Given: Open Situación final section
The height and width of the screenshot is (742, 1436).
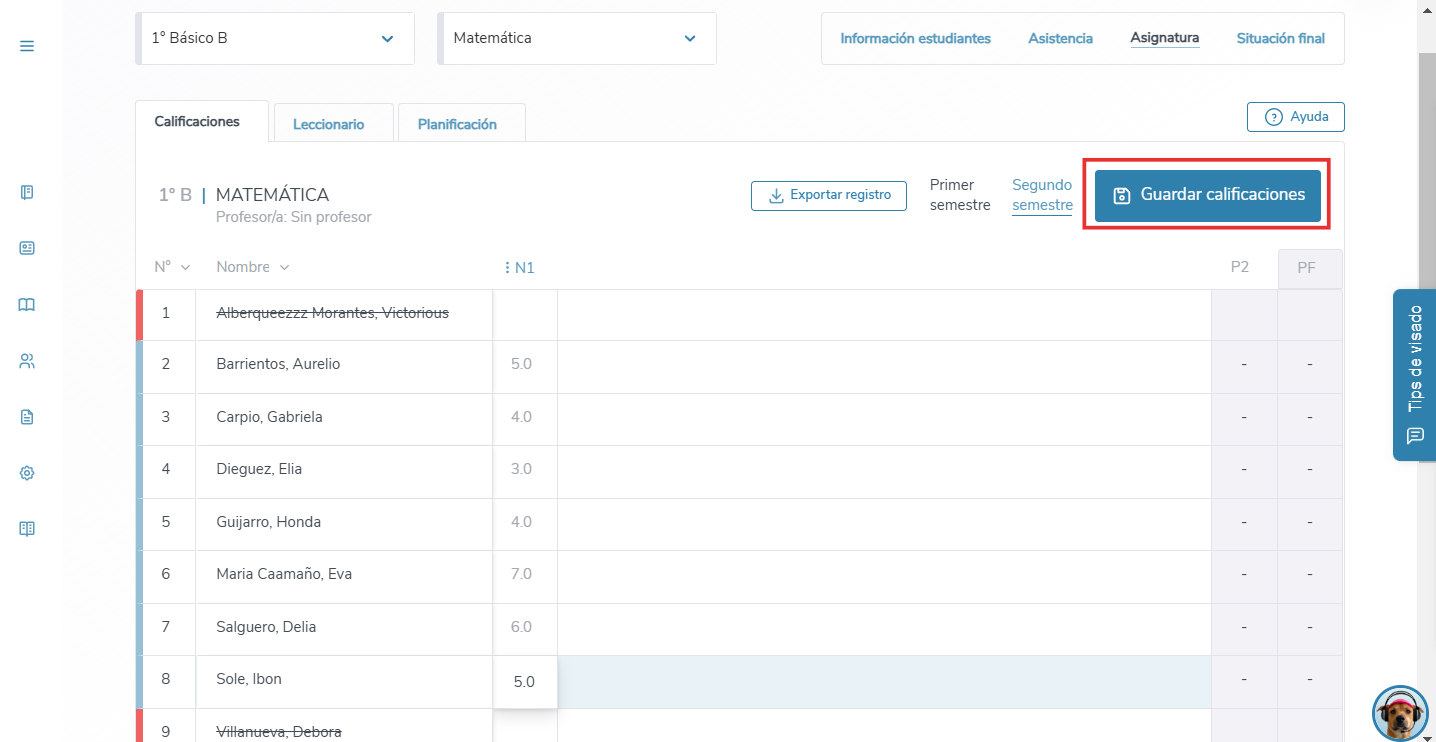Looking at the screenshot, I should [1280, 38].
